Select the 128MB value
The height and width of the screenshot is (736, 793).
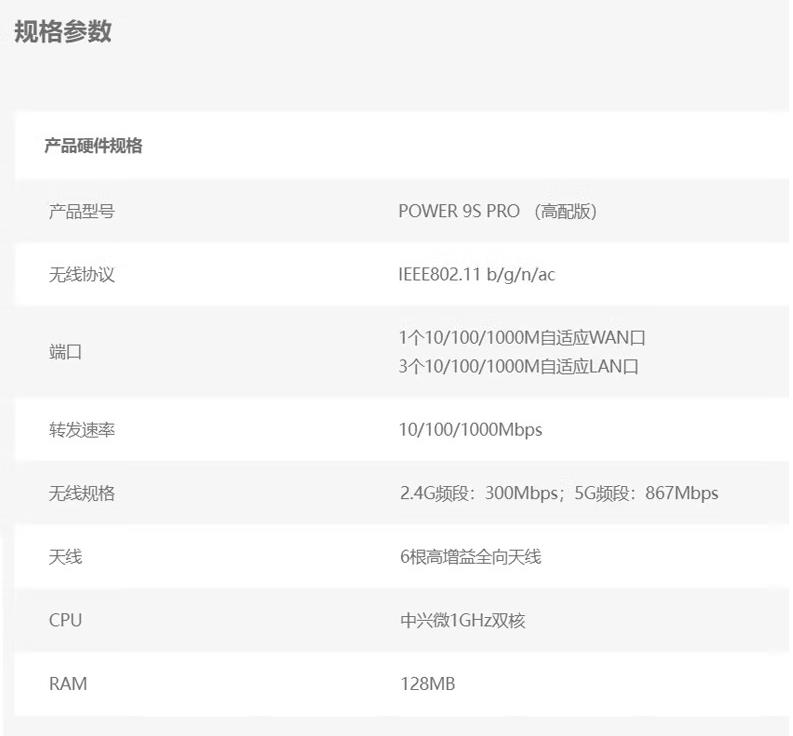click(x=427, y=684)
